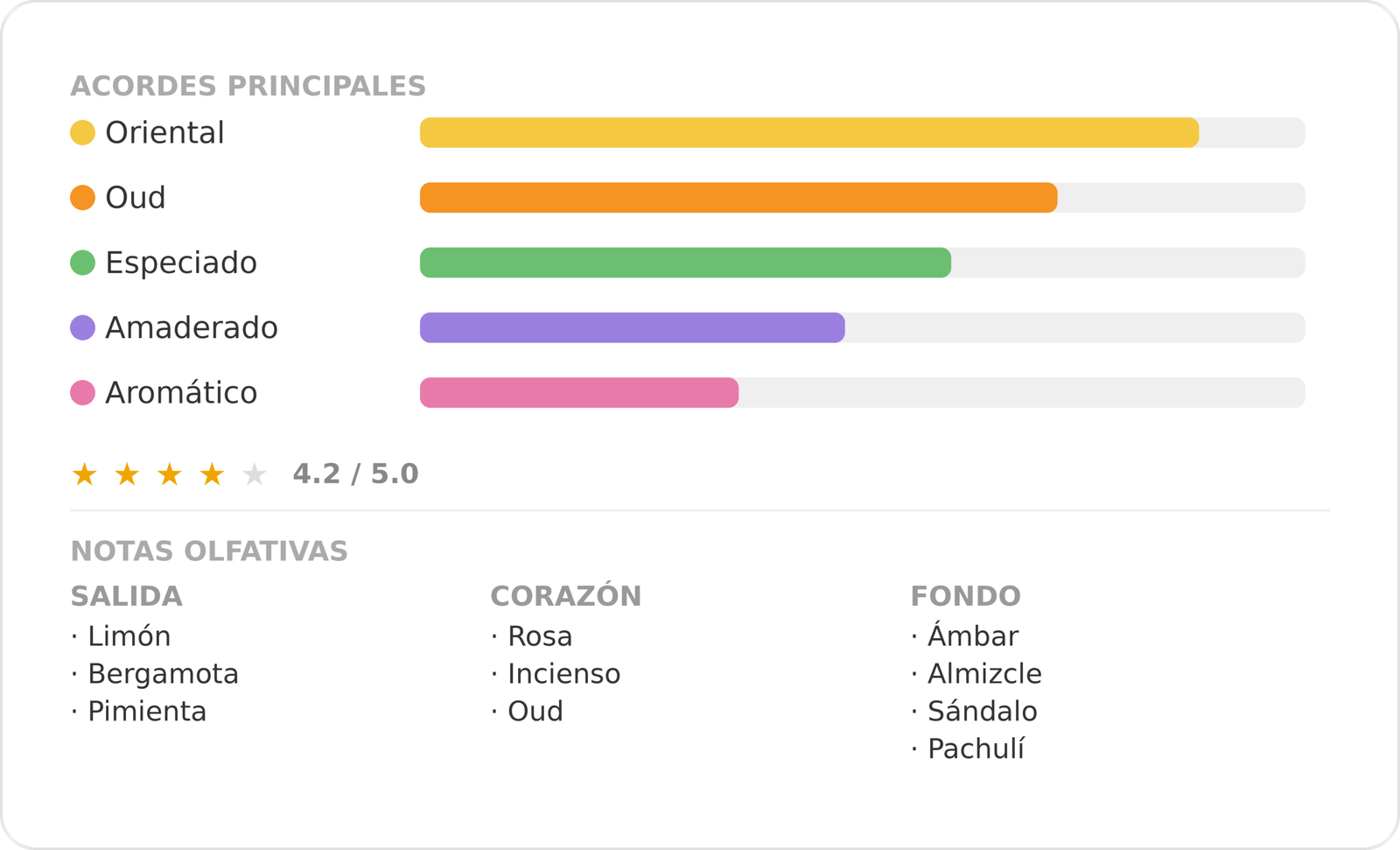
Task: Click the Oriental accord progress bar
Action: 862,133
